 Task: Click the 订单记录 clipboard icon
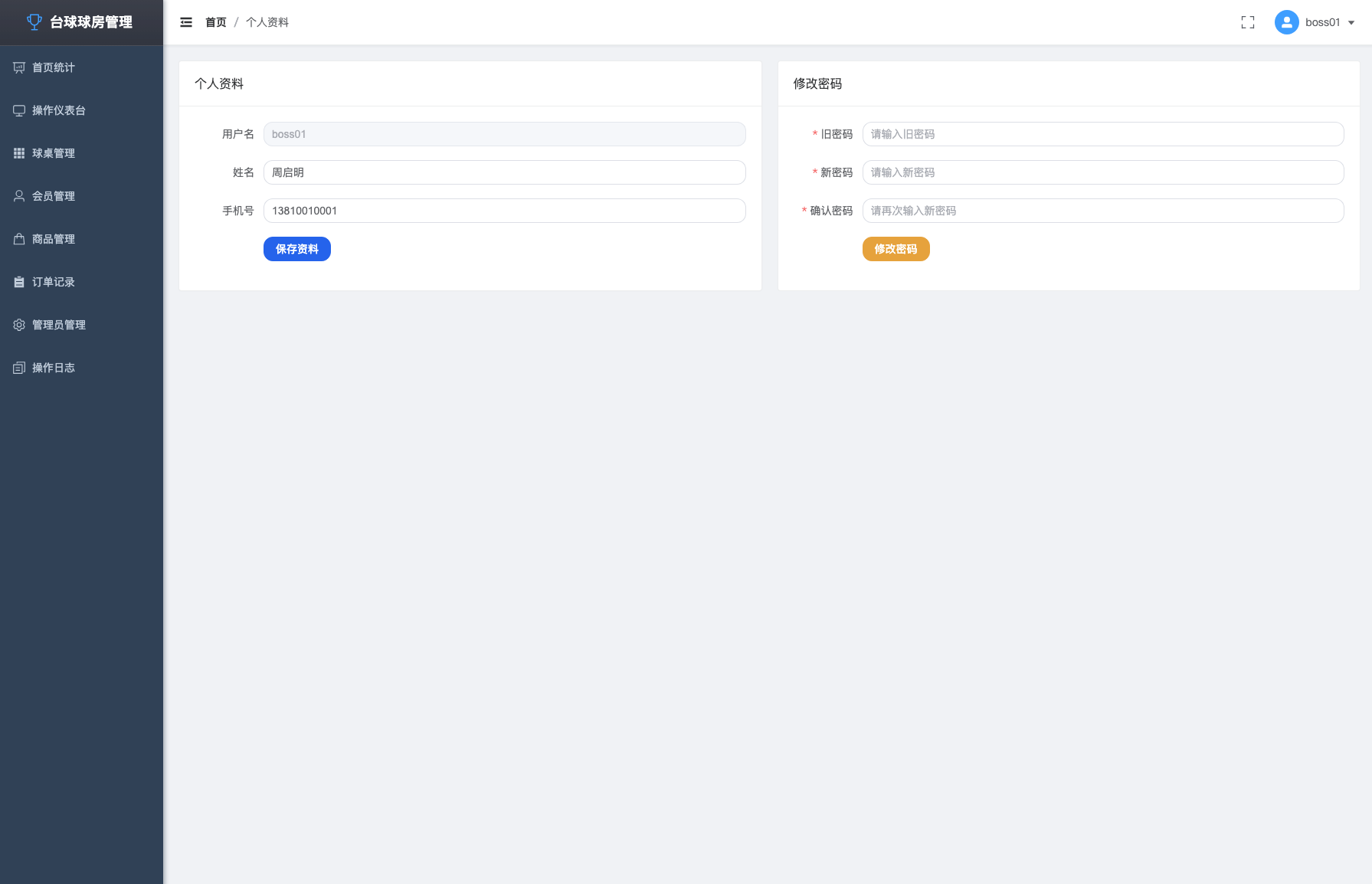click(19, 282)
